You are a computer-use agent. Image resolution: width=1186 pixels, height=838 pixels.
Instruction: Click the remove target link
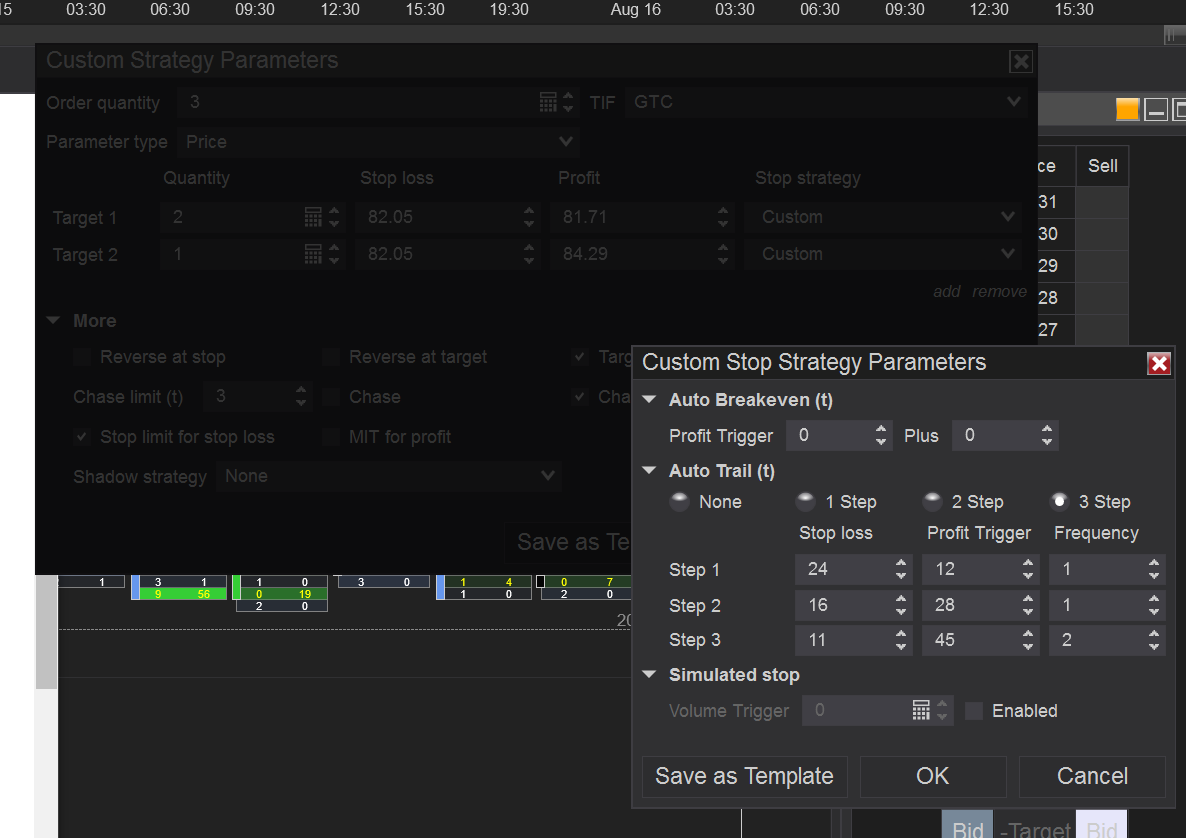(x=999, y=292)
